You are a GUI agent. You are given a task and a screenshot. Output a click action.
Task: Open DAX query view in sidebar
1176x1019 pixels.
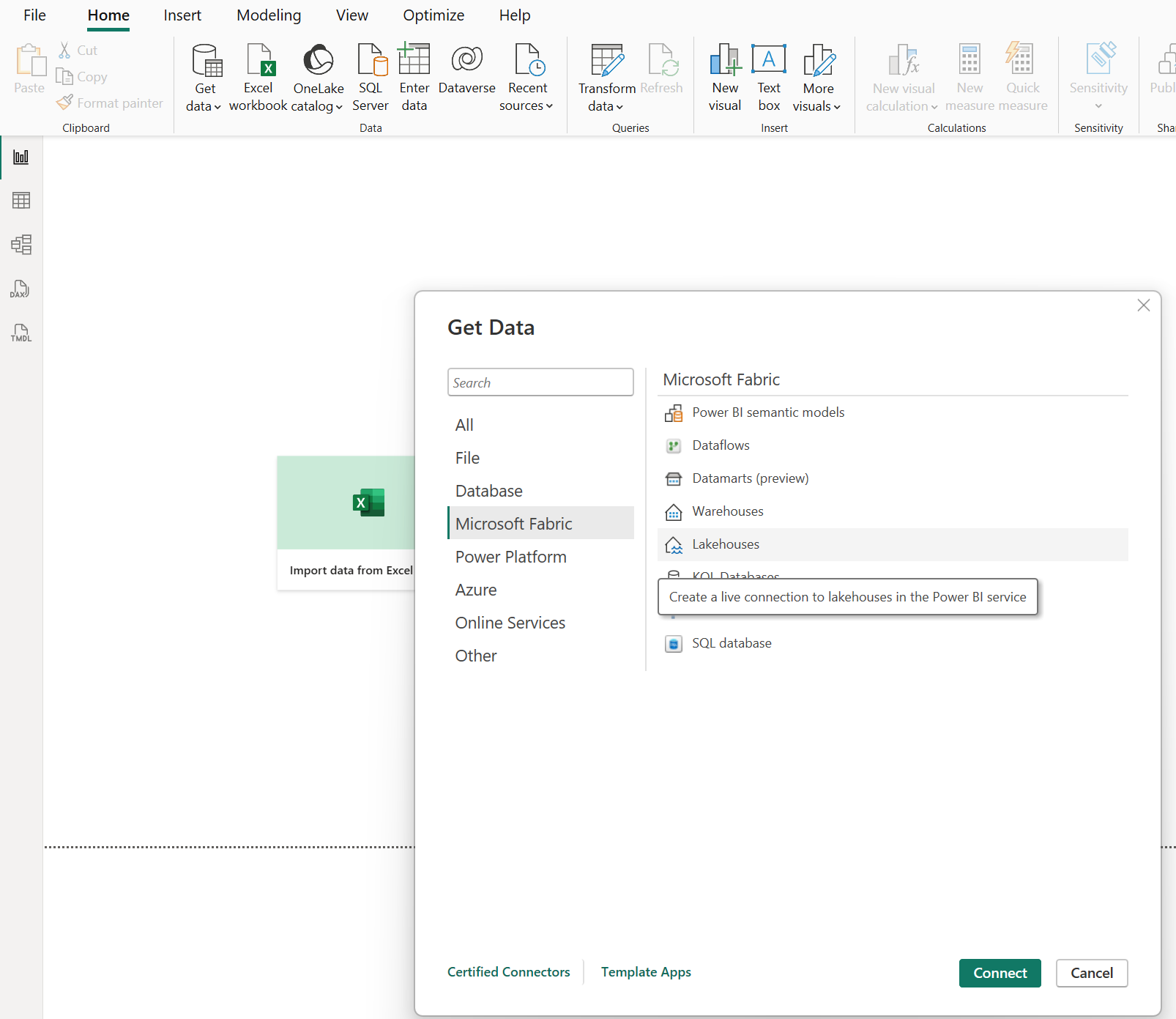[21, 289]
